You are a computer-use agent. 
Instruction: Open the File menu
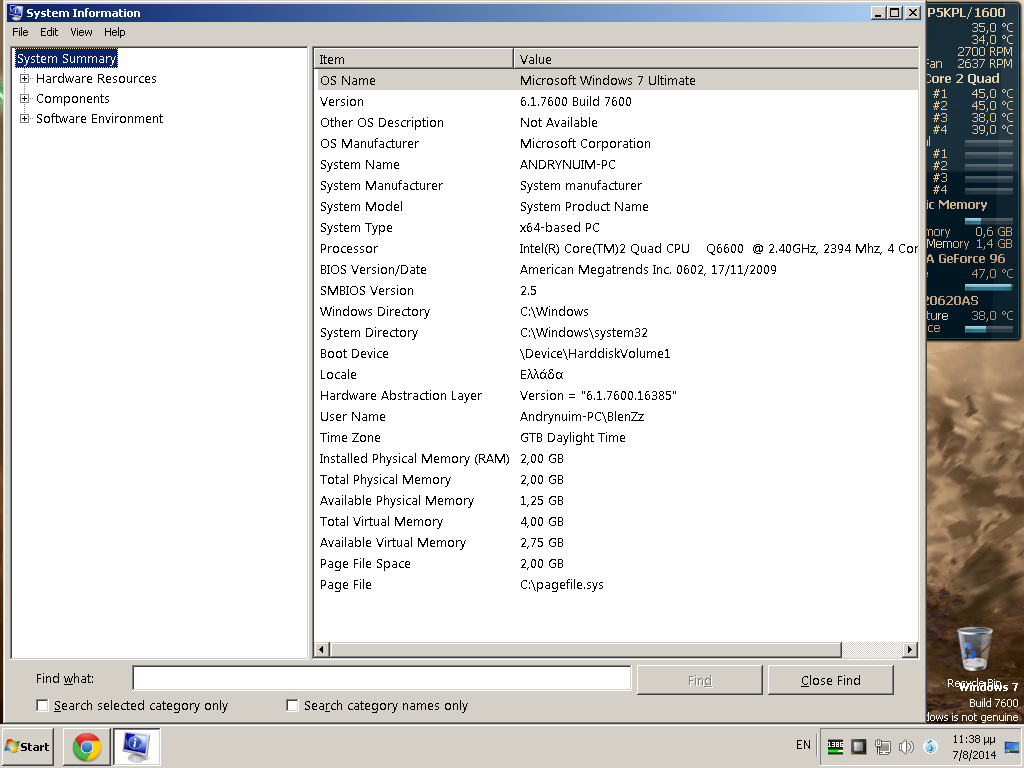[x=20, y=32]
